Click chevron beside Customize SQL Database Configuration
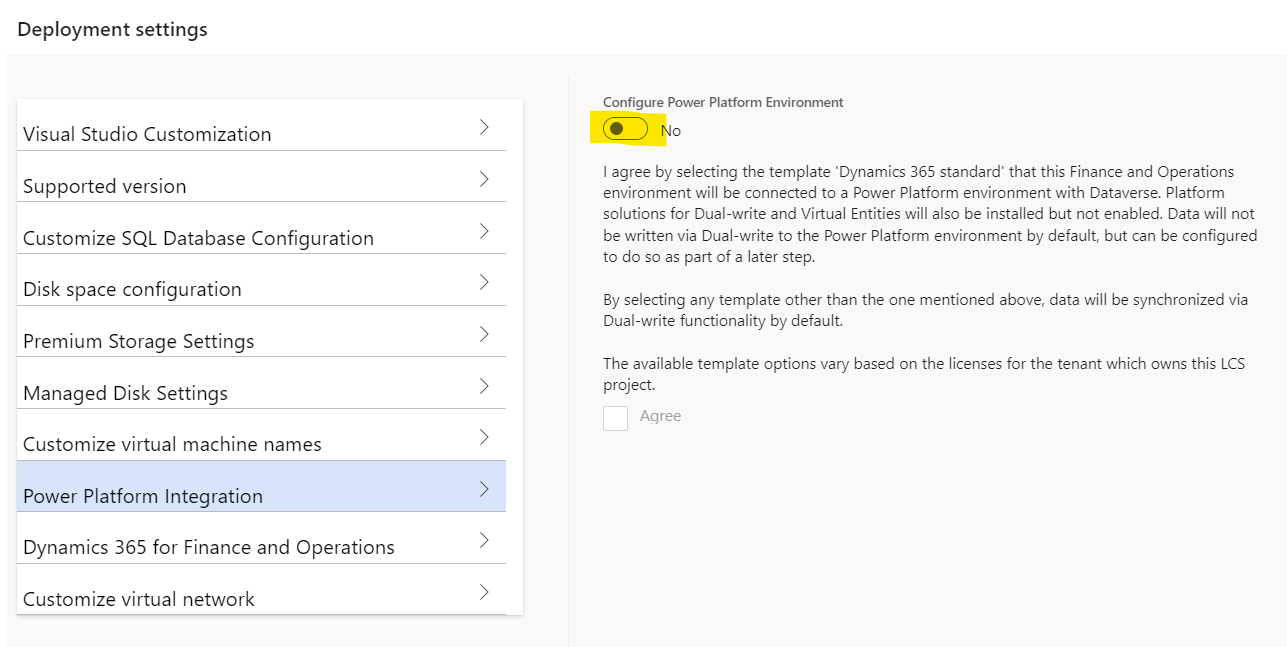 coord(484,231)
